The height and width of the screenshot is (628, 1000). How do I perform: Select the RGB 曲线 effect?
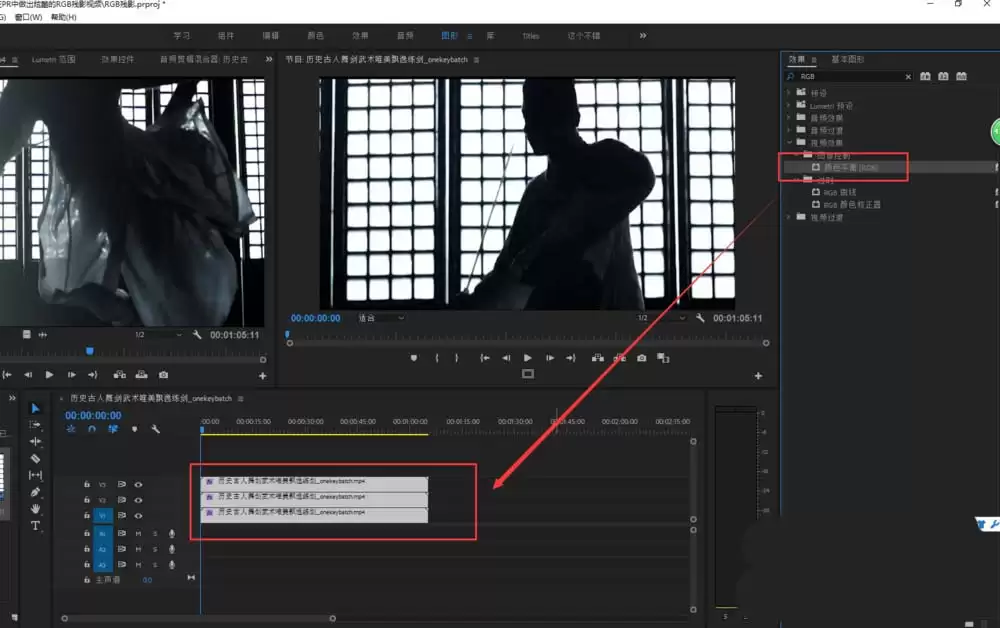tap(839, 192)
